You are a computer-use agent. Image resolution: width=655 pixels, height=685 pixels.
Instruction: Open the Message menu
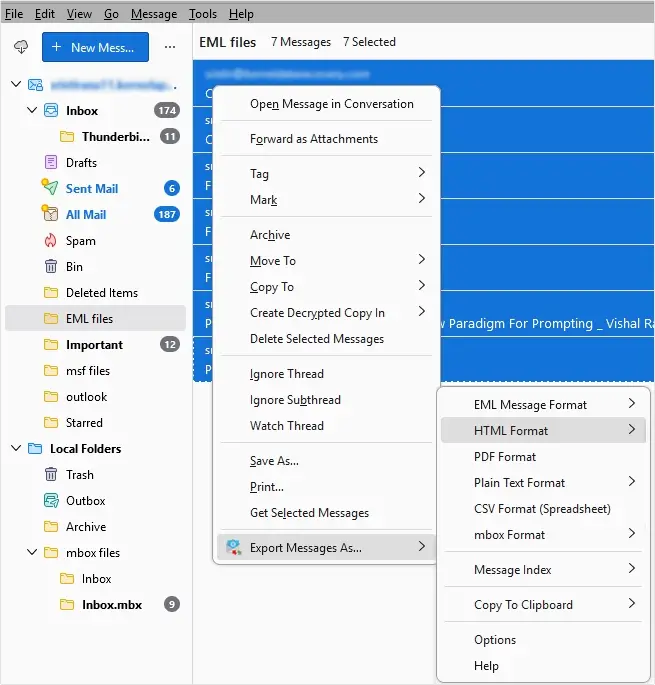[x=154, y=14]
